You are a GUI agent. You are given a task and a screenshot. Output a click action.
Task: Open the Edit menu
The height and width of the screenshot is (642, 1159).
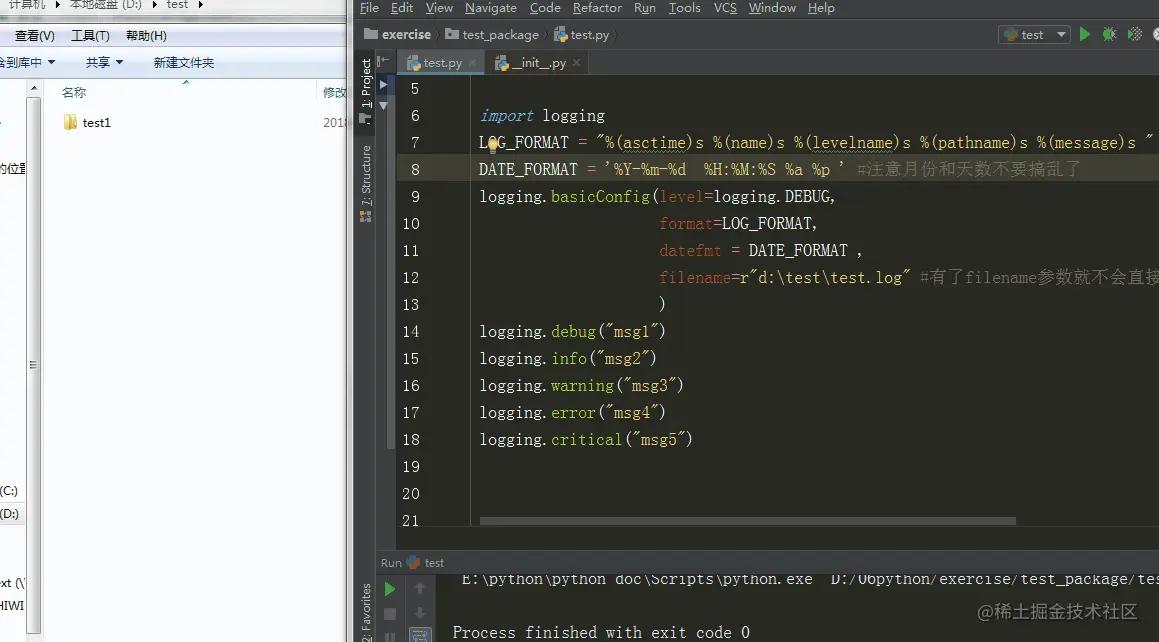401,8
